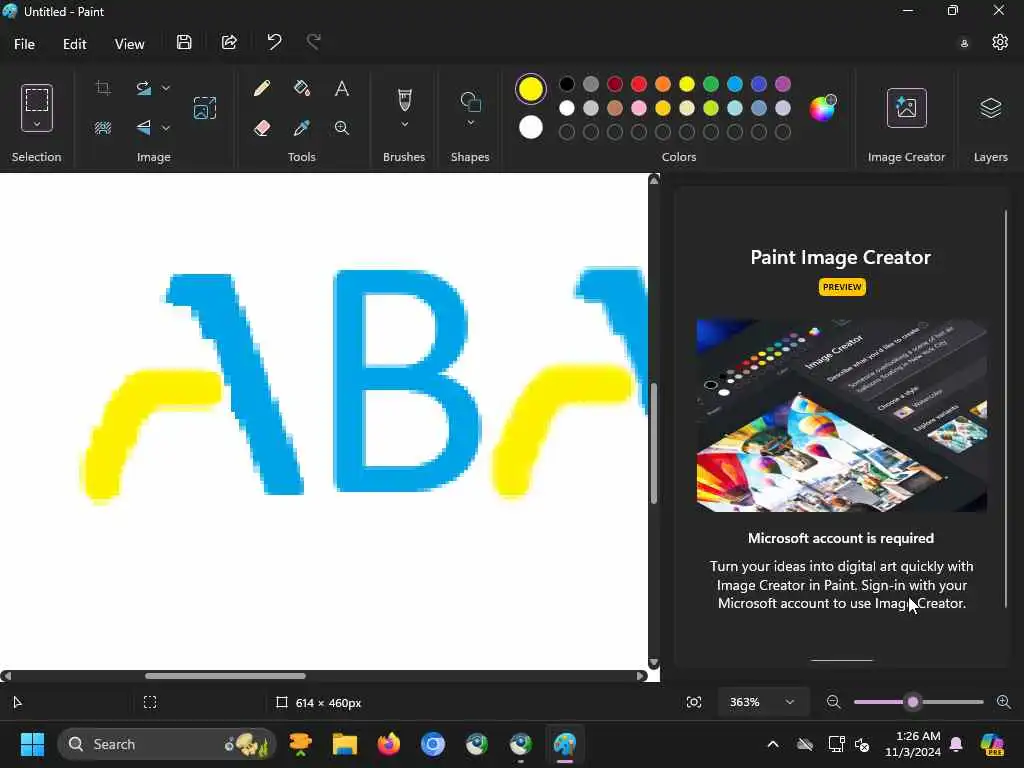Click the Image Creator preview thumbnail

(x=841, y=415)
